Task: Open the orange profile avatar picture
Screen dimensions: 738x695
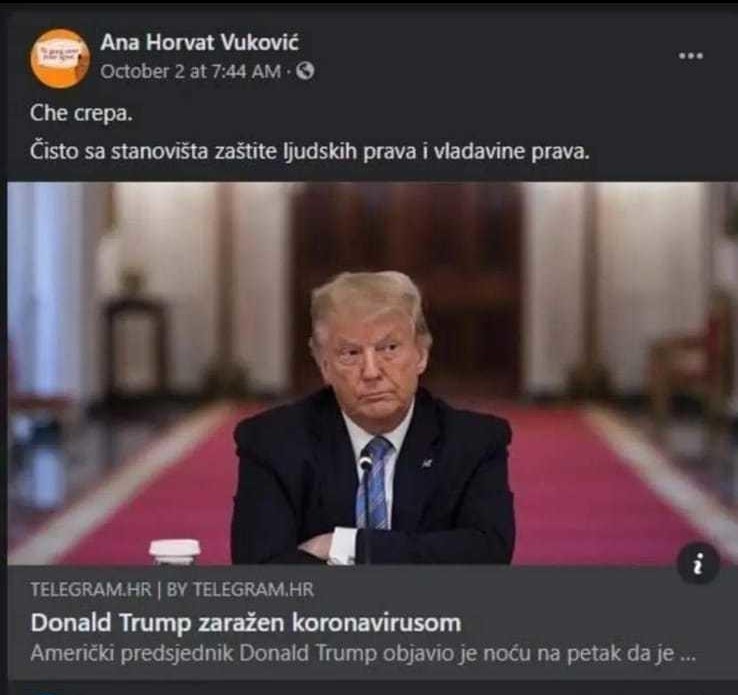Action: click(60, 58)
